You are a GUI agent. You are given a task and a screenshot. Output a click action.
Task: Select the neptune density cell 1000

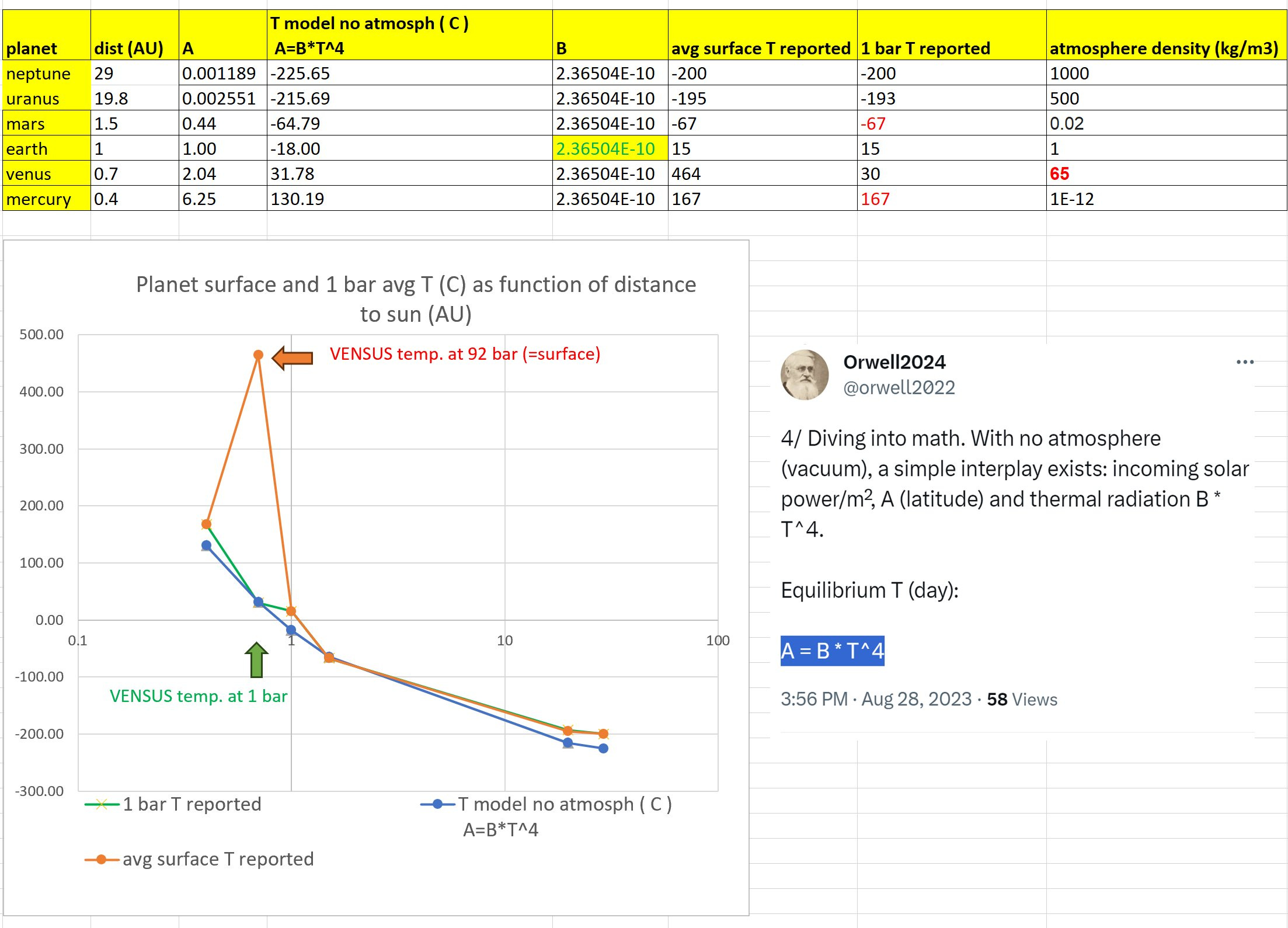pyautogui.click(x=1167, y=73)
